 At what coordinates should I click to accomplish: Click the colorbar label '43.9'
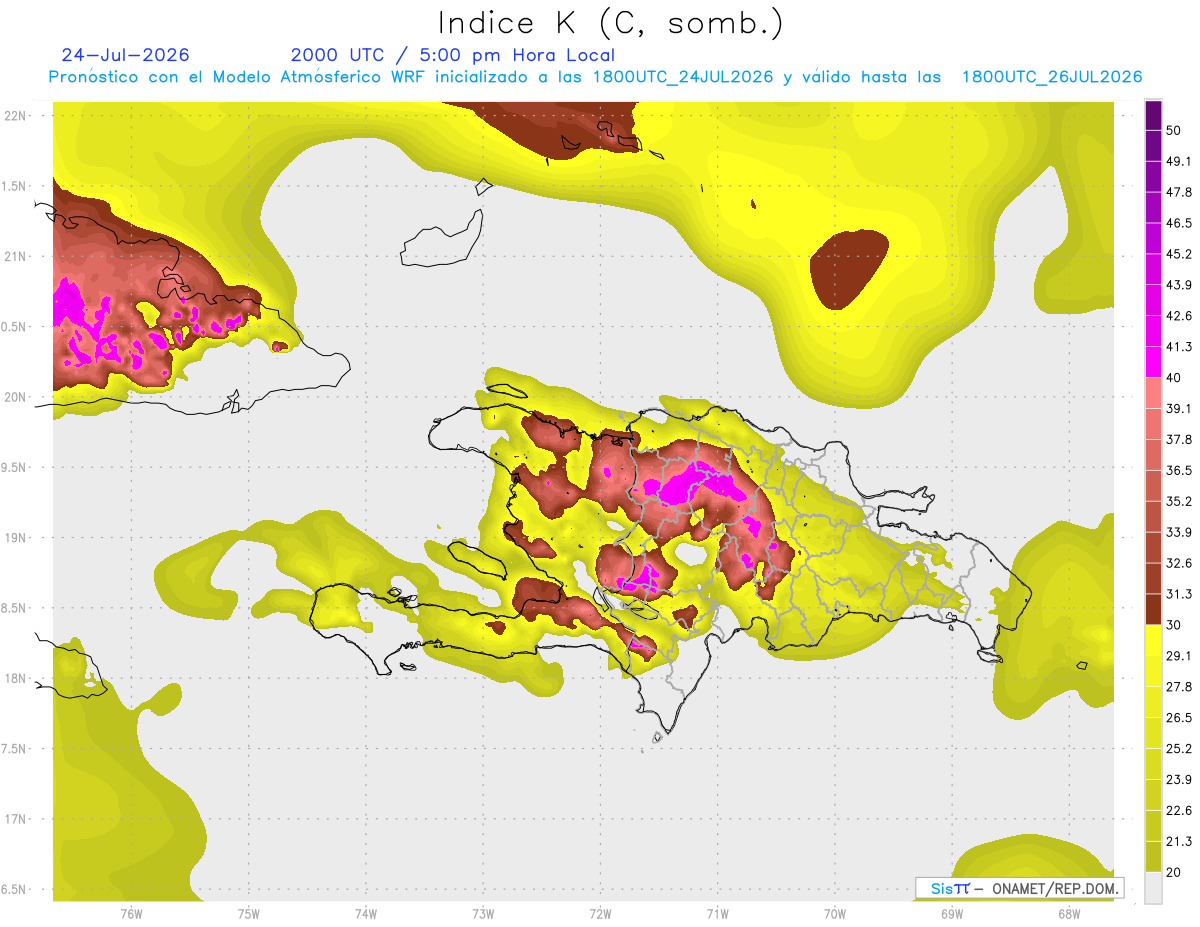(1178, 285)
